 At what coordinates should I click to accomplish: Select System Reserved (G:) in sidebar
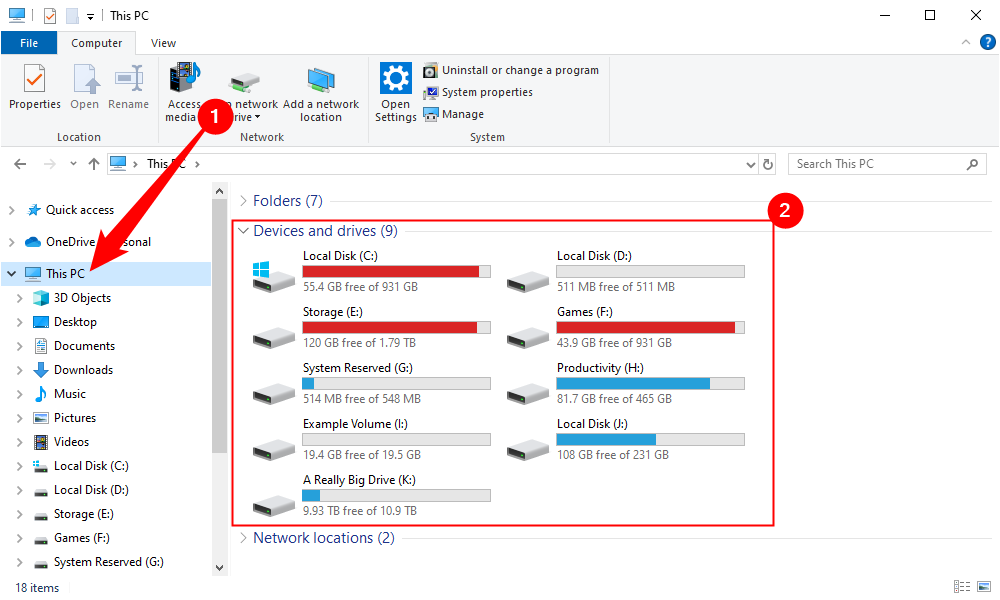pyautogui.click(x=108, y=562)
